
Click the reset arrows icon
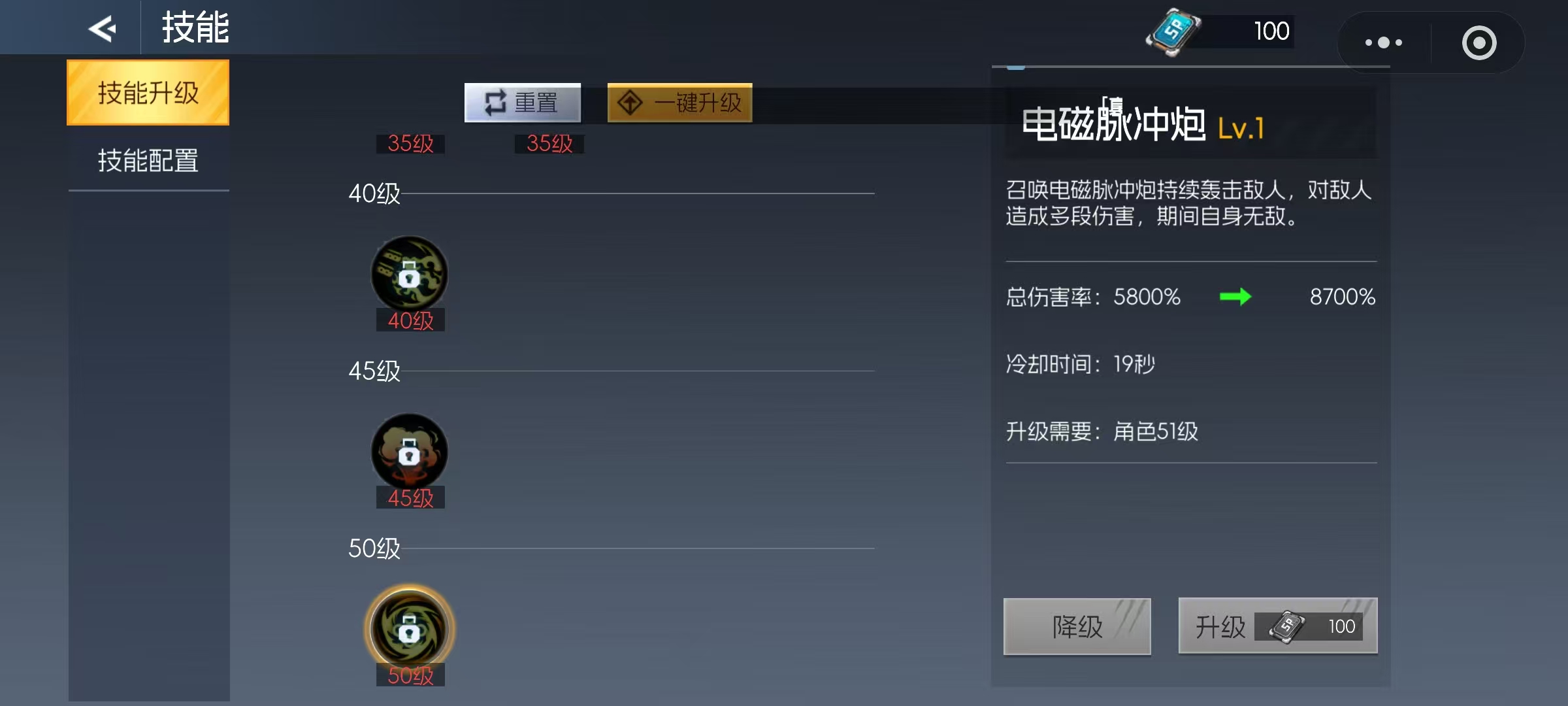[495, 103]
